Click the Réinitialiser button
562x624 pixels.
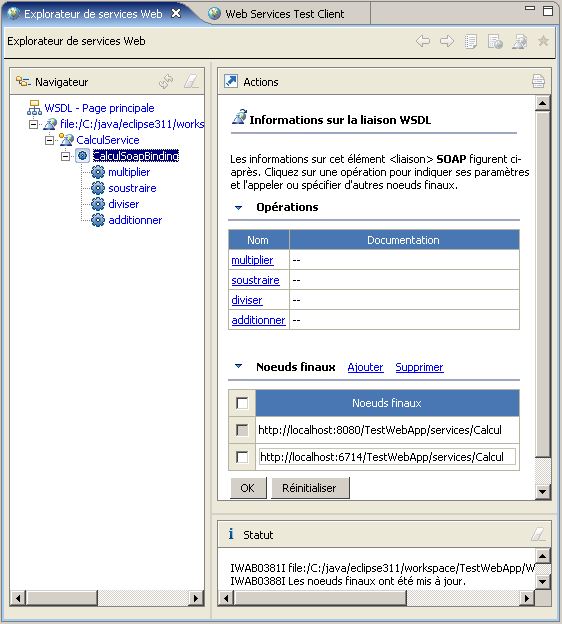coord(309,488)
